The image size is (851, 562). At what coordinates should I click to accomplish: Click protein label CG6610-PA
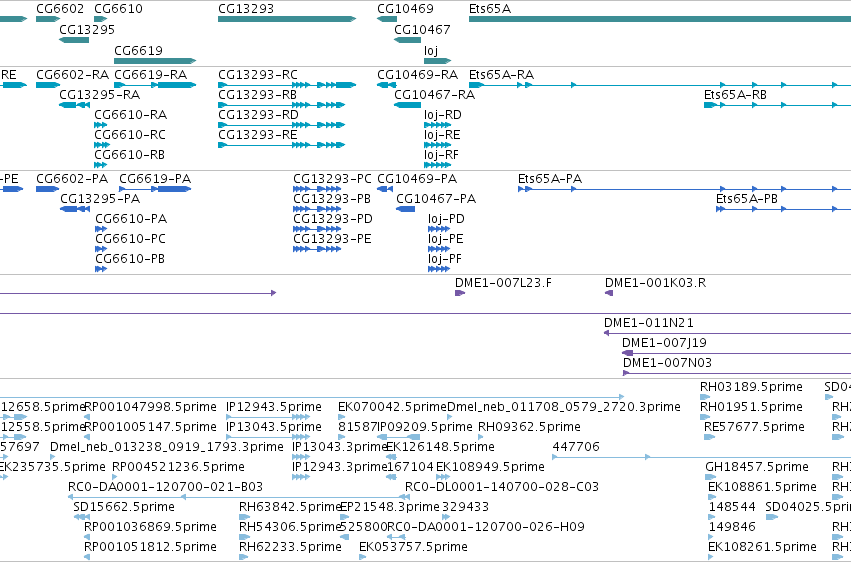131,219
